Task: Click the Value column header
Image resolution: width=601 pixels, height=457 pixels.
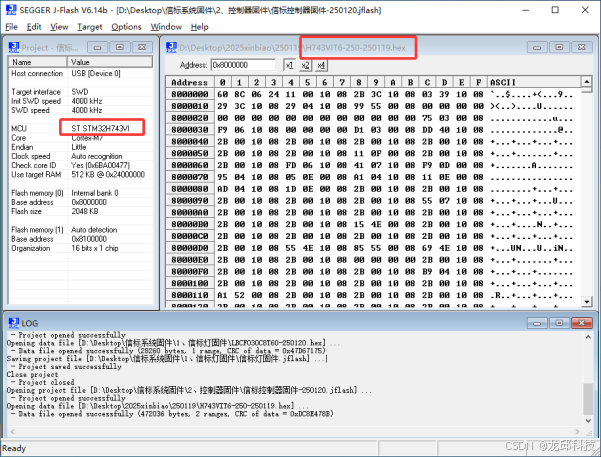Action: coord(110,62)
